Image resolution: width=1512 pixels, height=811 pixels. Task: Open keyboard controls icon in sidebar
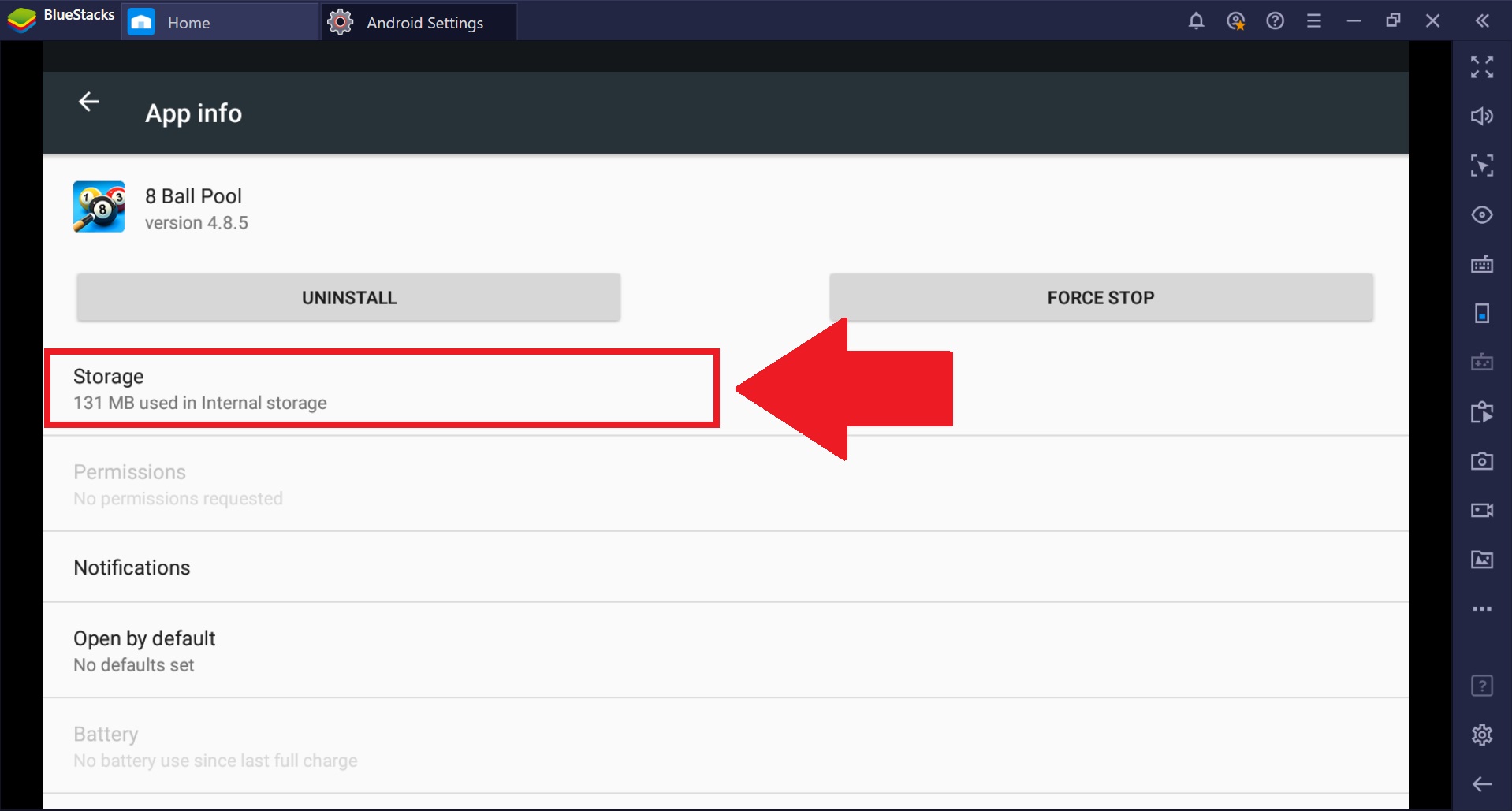pyautogui.click(x=1482, y=264)
